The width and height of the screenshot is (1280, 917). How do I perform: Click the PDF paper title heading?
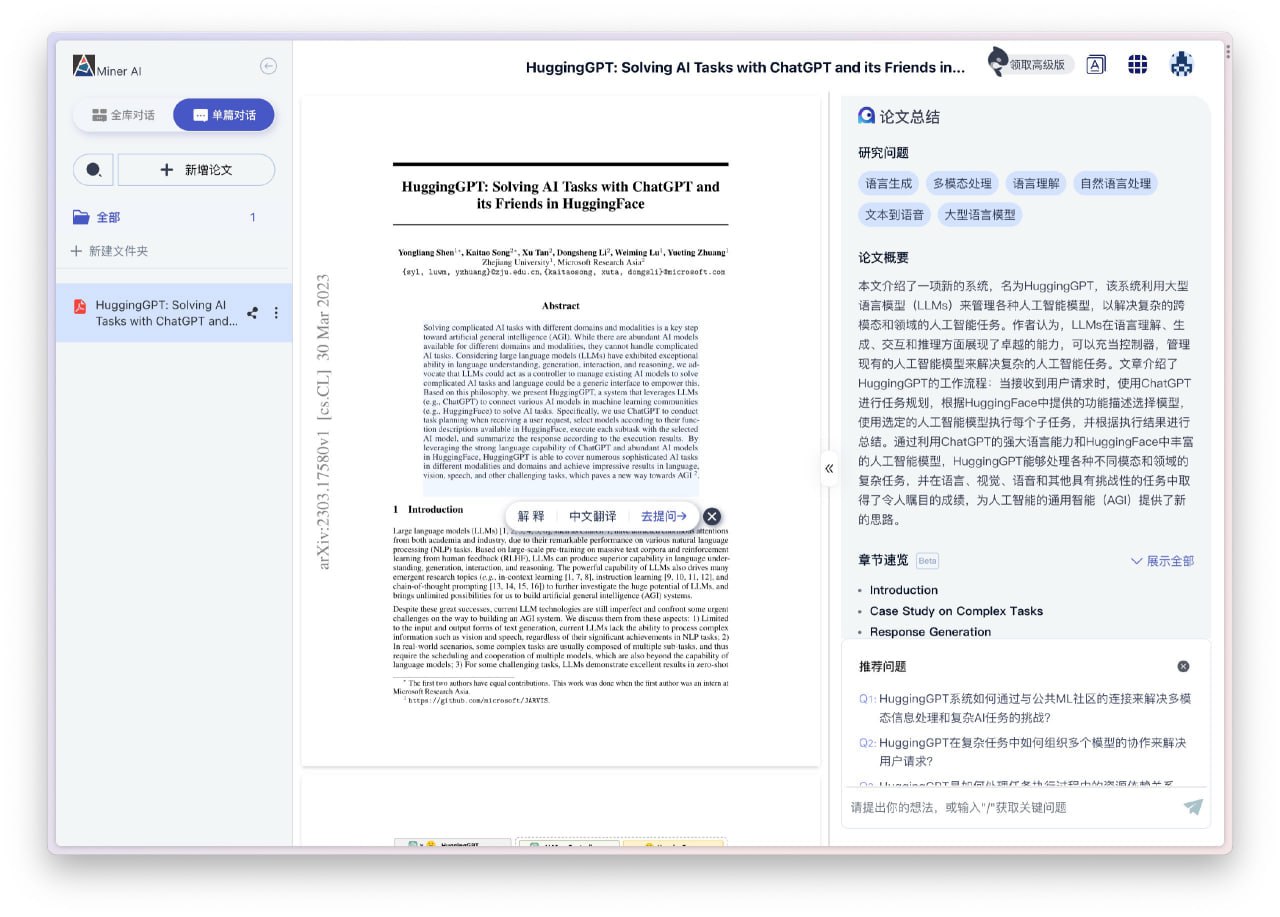[x=560, y=195]
